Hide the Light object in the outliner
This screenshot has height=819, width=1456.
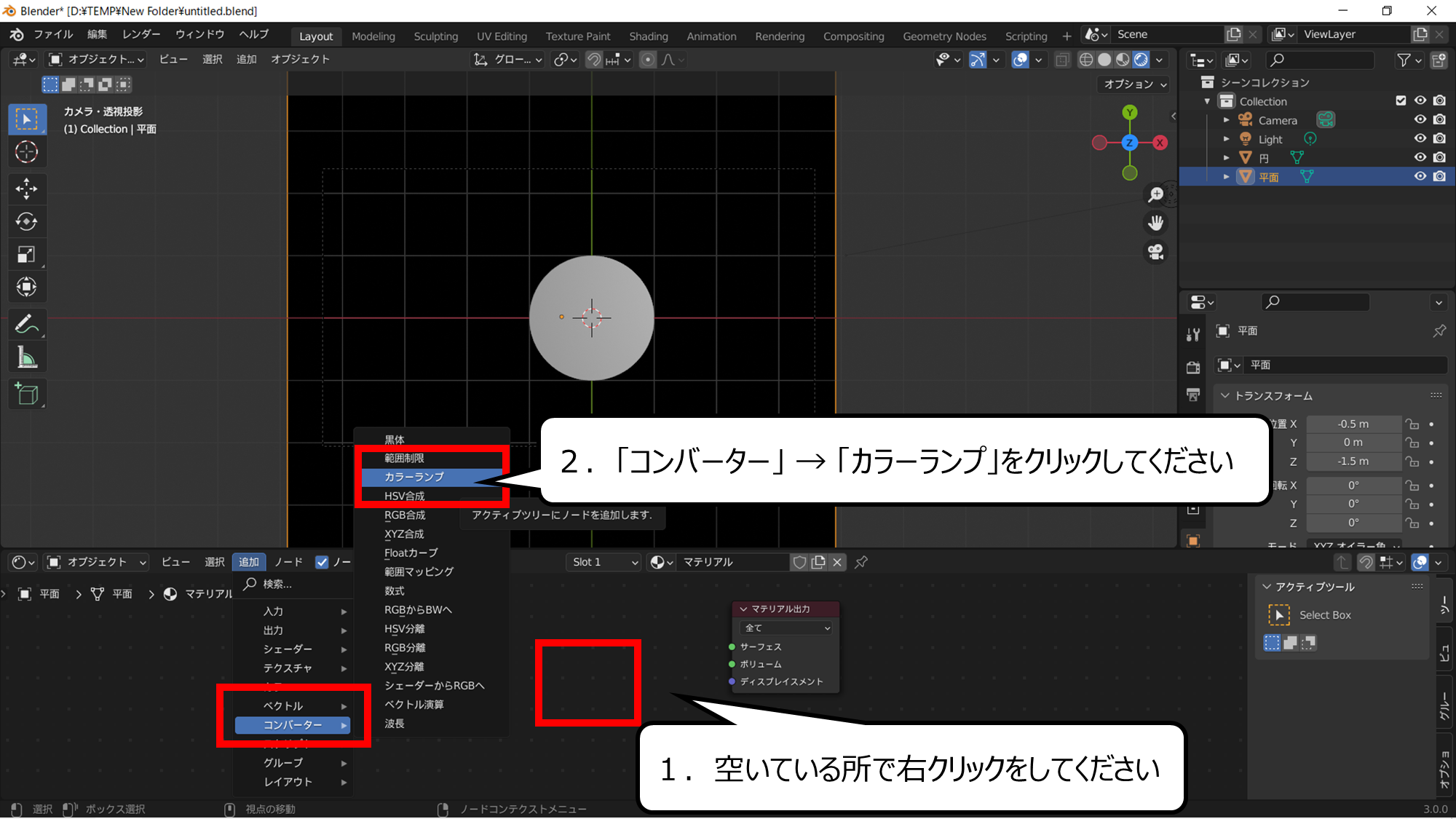coord(1420,138)
